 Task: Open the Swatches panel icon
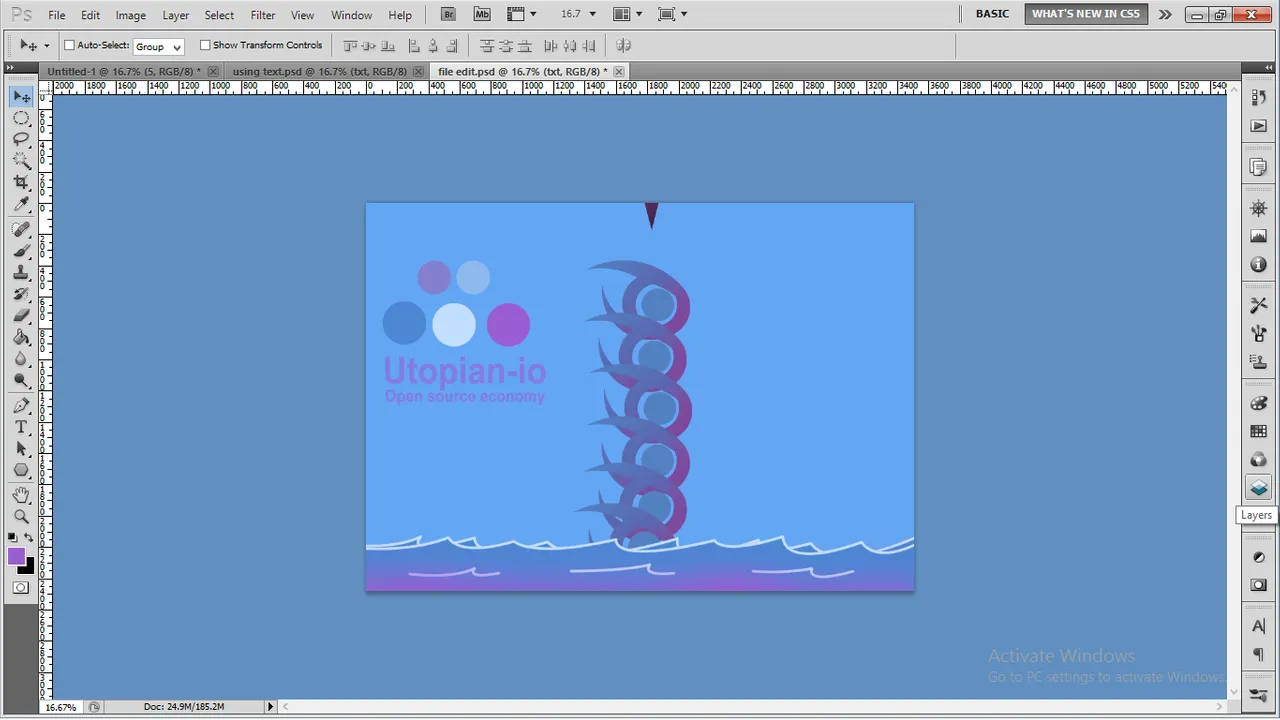[x=1258, y=432]
